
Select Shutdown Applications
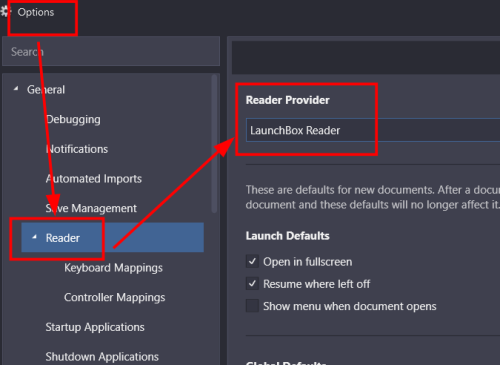(102, 357)
